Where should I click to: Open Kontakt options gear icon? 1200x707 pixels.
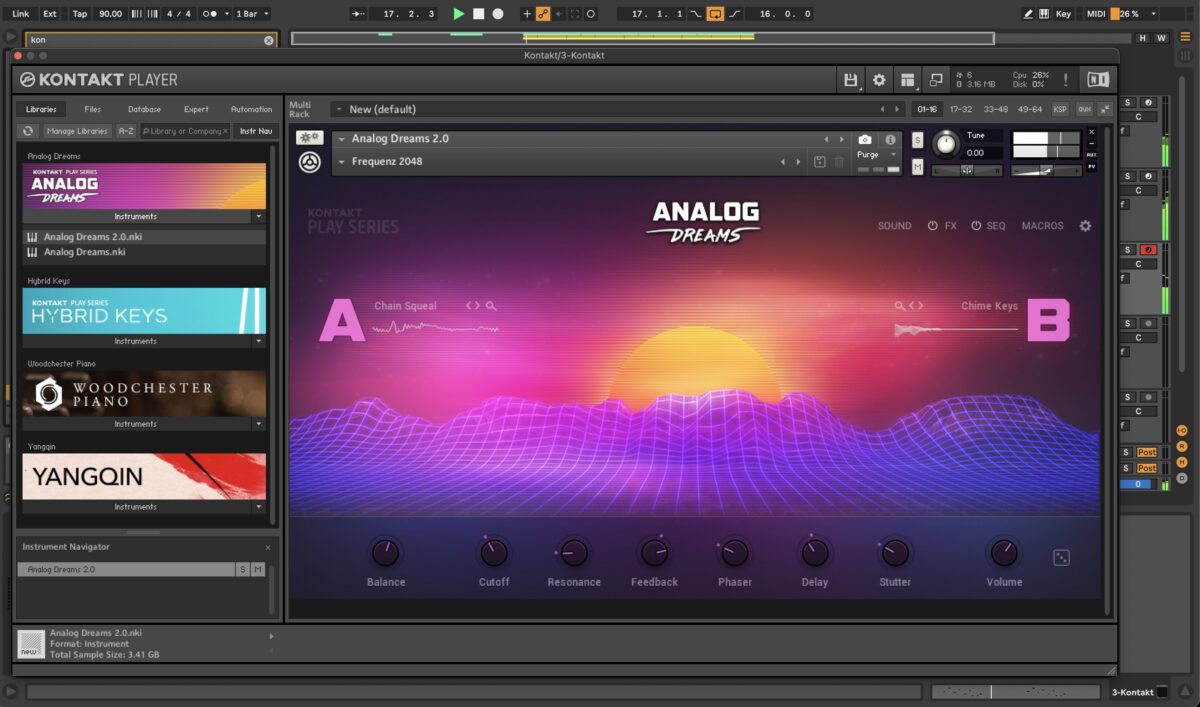[879, 80]
